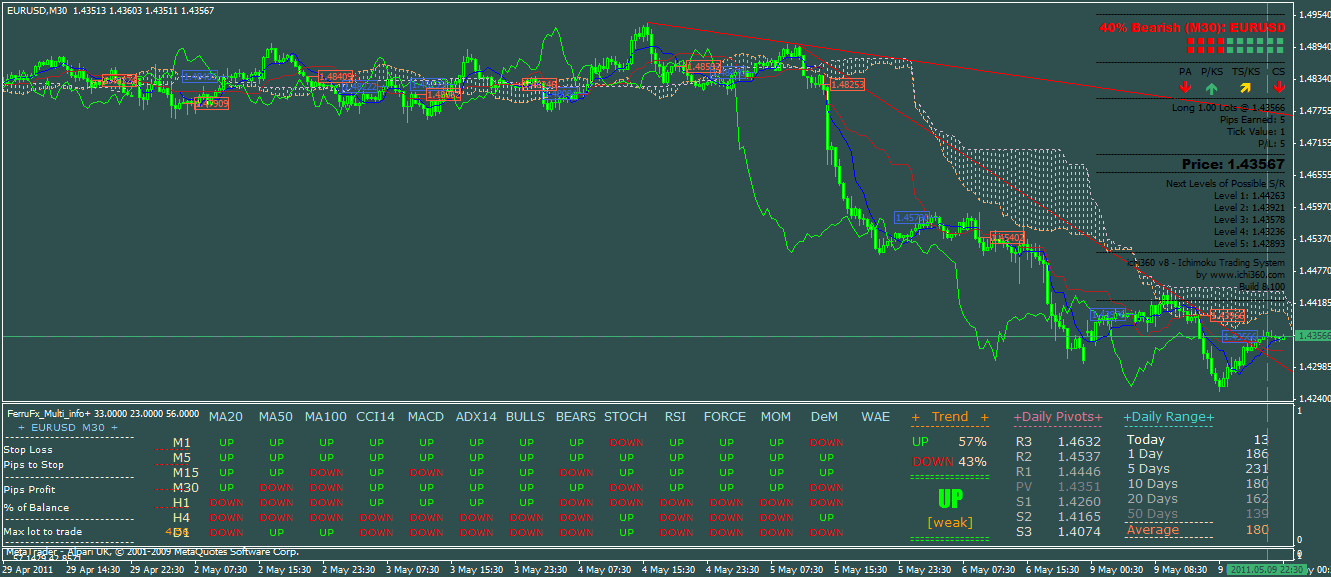This screenshot has height=577, width=1331.
Task: Click the MACD column header
Action: (x=426, y=417)
